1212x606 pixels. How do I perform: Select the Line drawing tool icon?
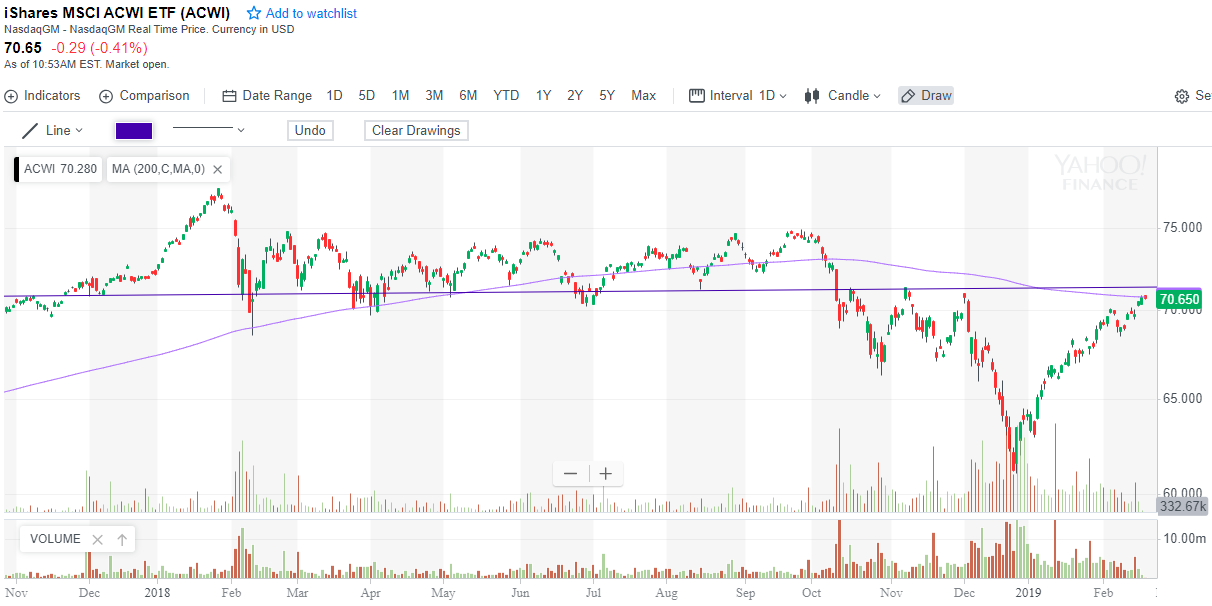30,130
